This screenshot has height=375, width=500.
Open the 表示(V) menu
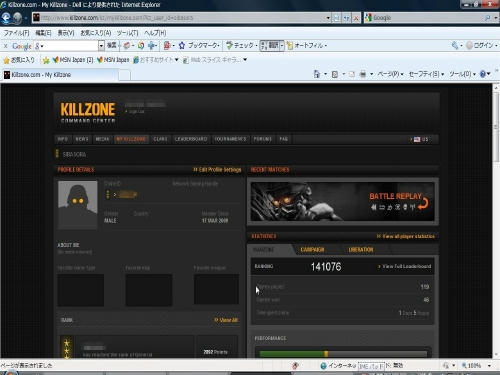pos(66,33)
